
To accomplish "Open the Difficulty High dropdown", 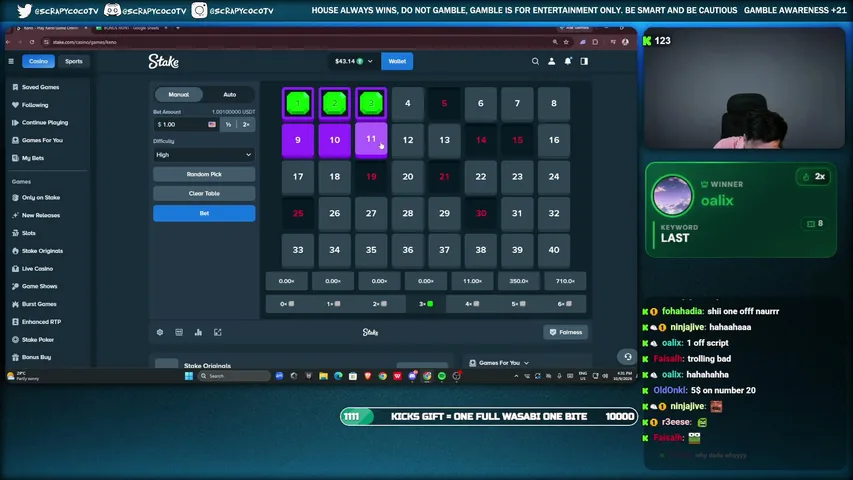I will tap(204, 155).
